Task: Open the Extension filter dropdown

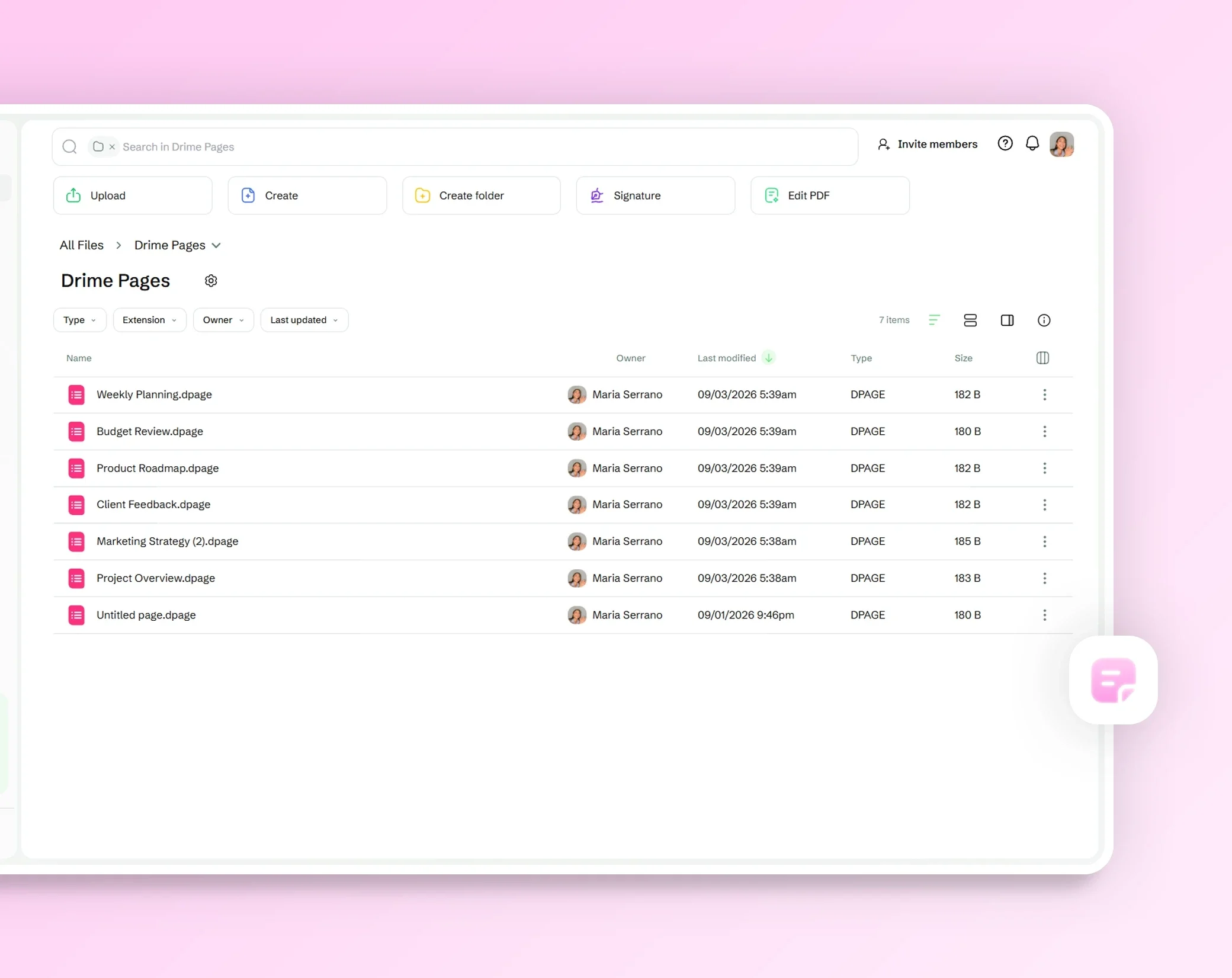Action: point(150,320)
